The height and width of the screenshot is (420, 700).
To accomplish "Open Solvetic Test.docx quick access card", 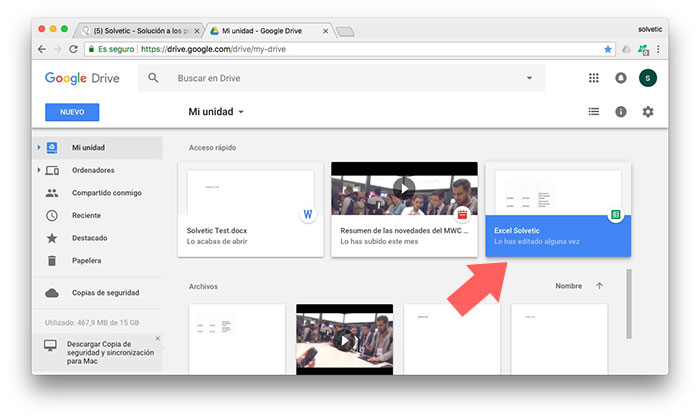I will (250, 209).
